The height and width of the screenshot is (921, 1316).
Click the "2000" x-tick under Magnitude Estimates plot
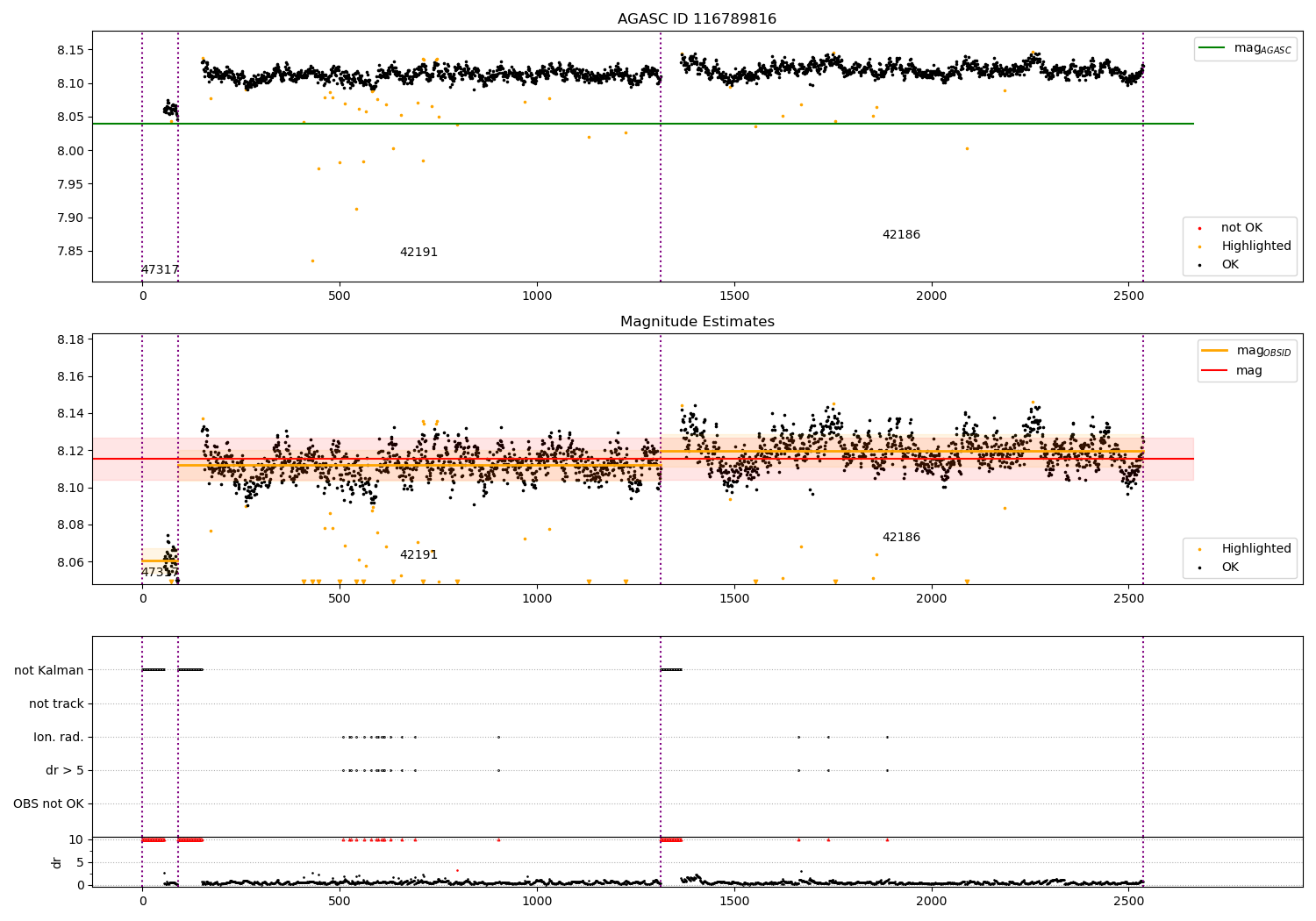point(931,599)
